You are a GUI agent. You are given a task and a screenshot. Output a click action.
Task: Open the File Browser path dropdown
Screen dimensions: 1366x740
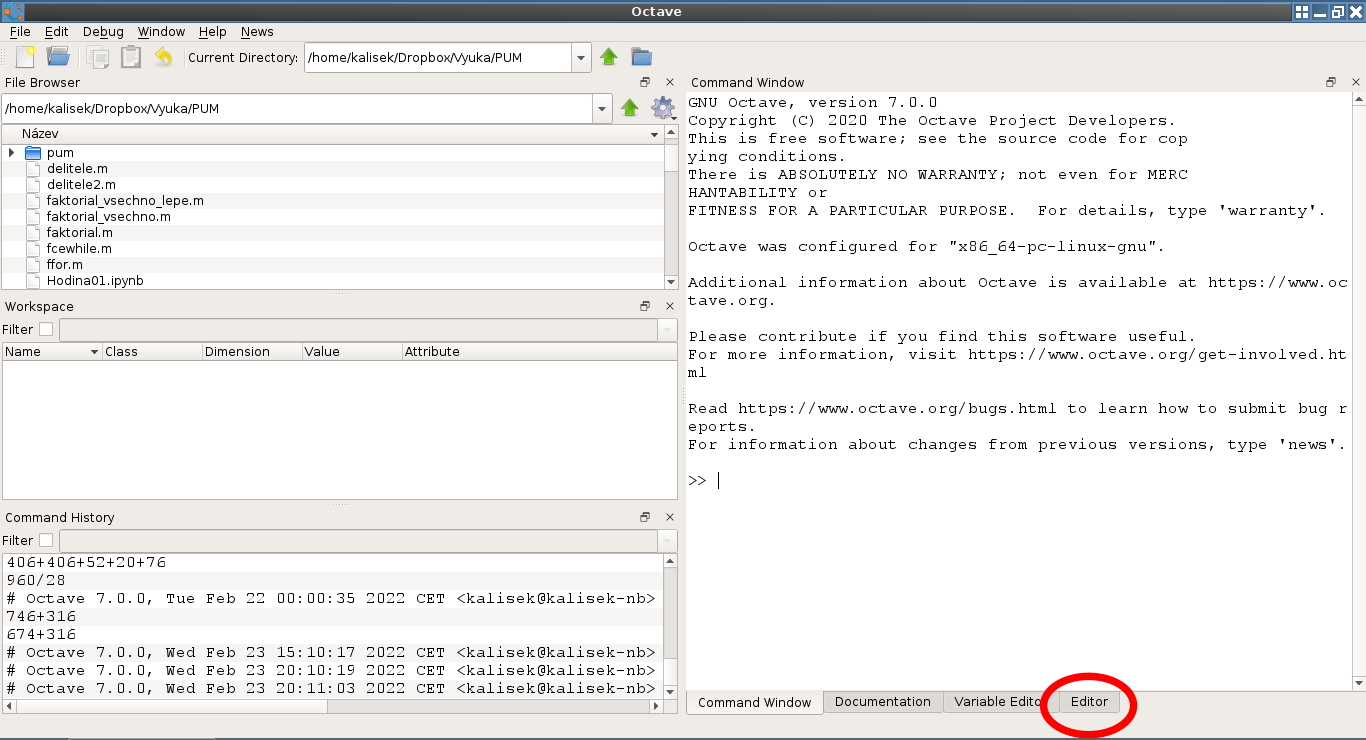click(602, 108)
